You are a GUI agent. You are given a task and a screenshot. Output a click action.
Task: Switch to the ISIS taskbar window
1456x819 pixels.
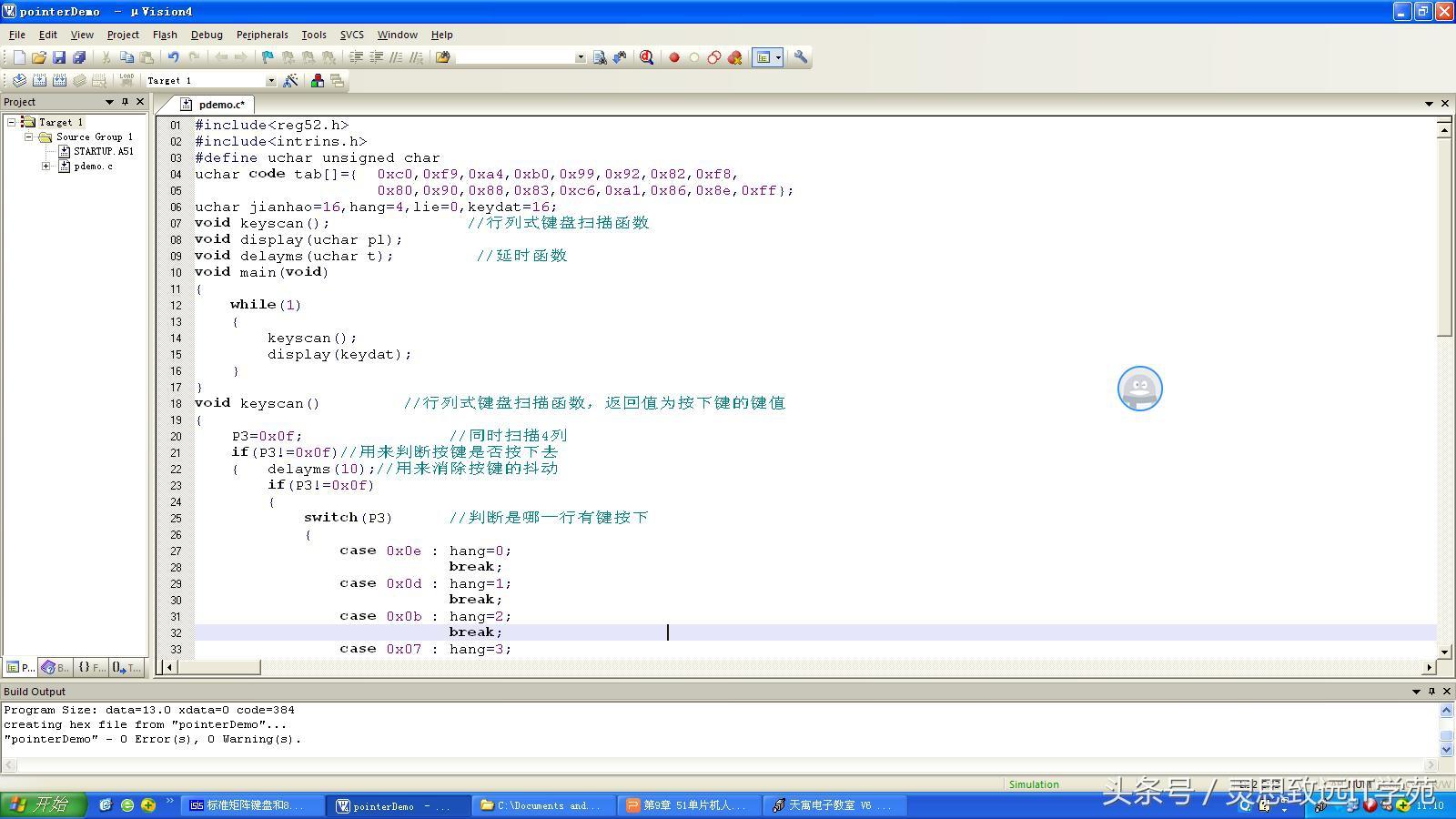[x=253, y=805]
